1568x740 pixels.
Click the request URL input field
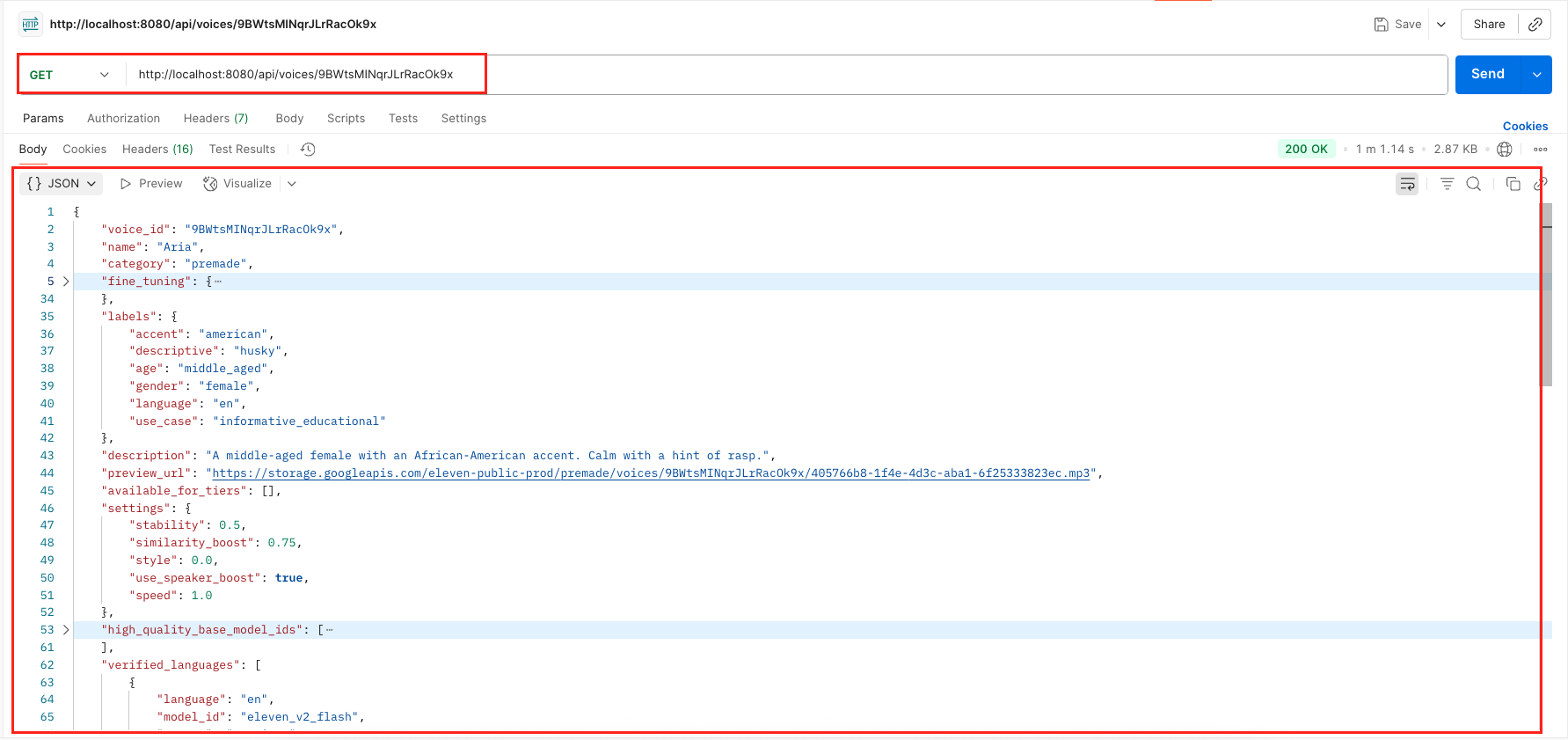pyautogui.click(x=787, y=75)
